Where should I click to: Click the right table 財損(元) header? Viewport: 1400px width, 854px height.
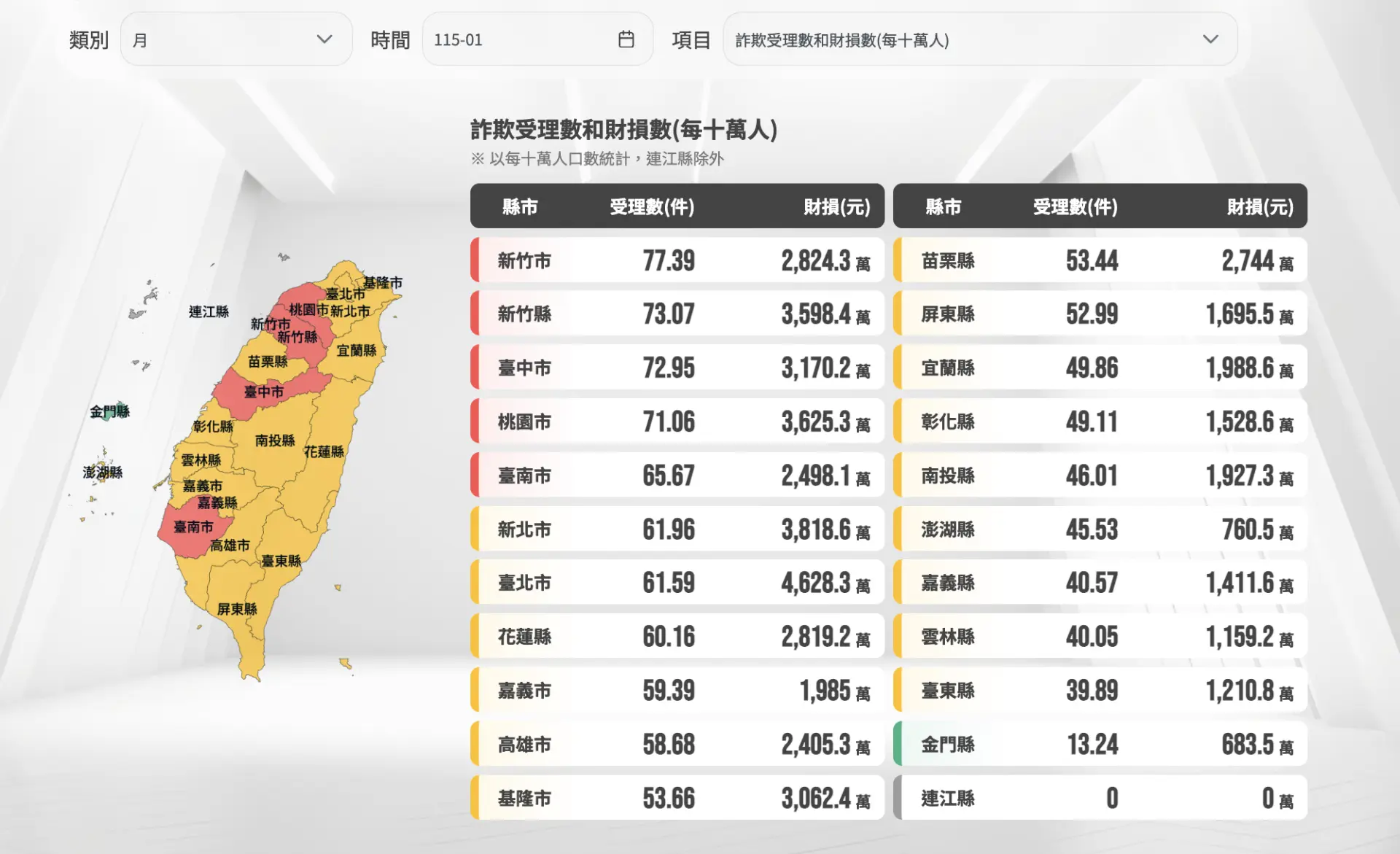[1260, 207]
